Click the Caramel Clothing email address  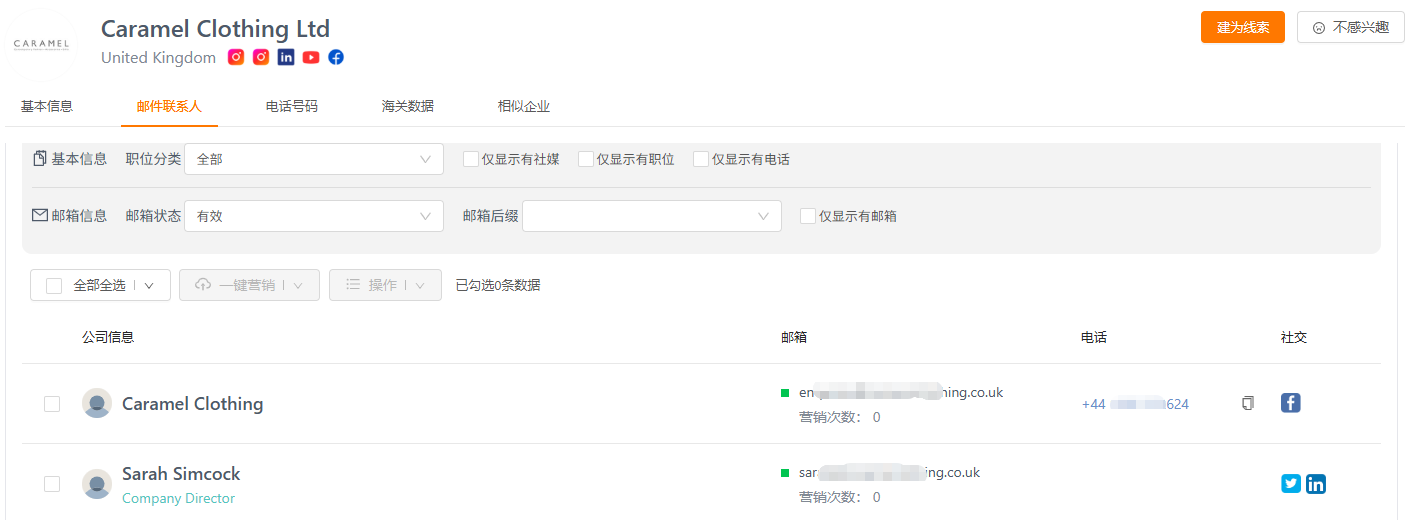tap(901, 392)
